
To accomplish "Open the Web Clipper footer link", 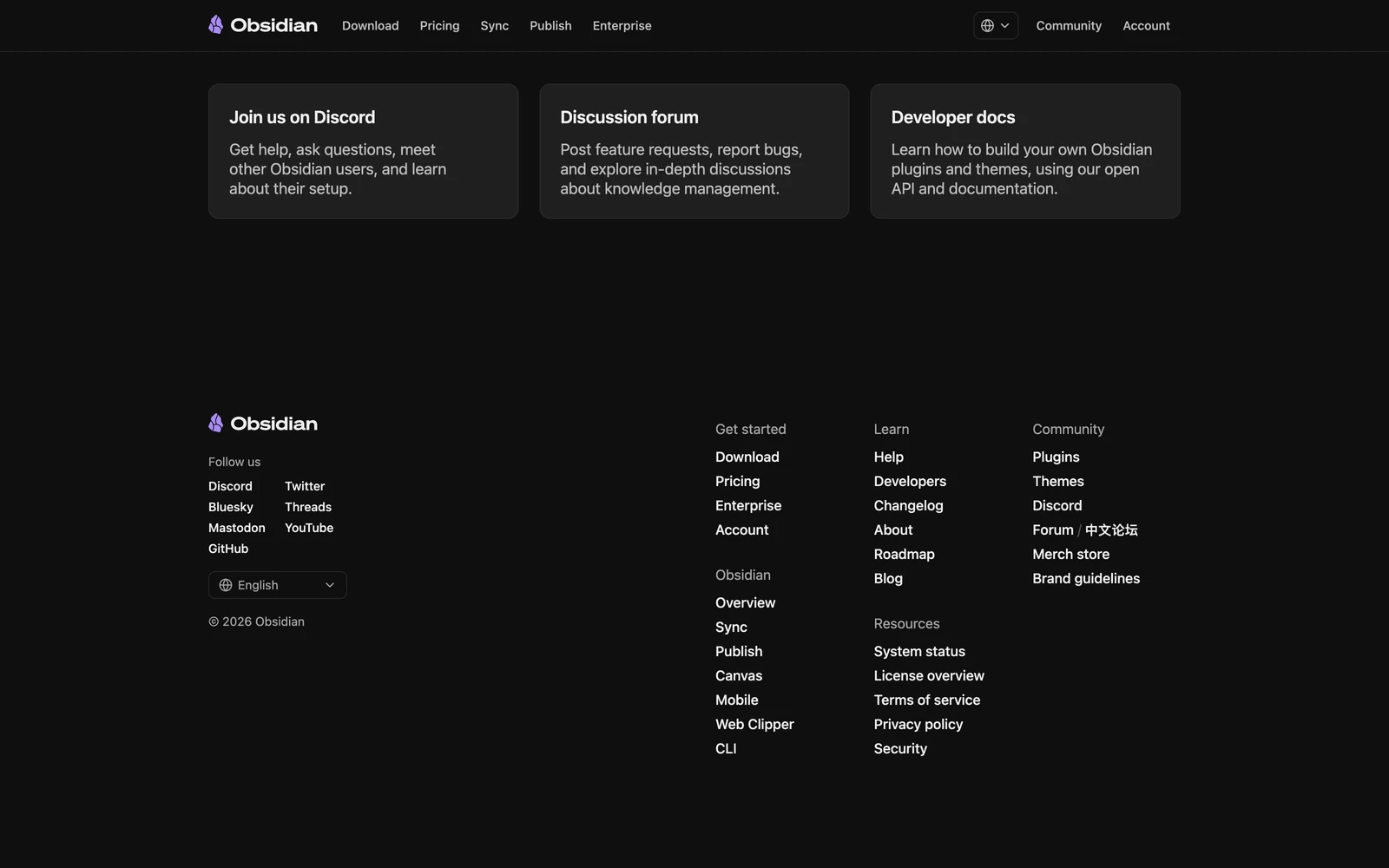I will click(x=754, y=724).
